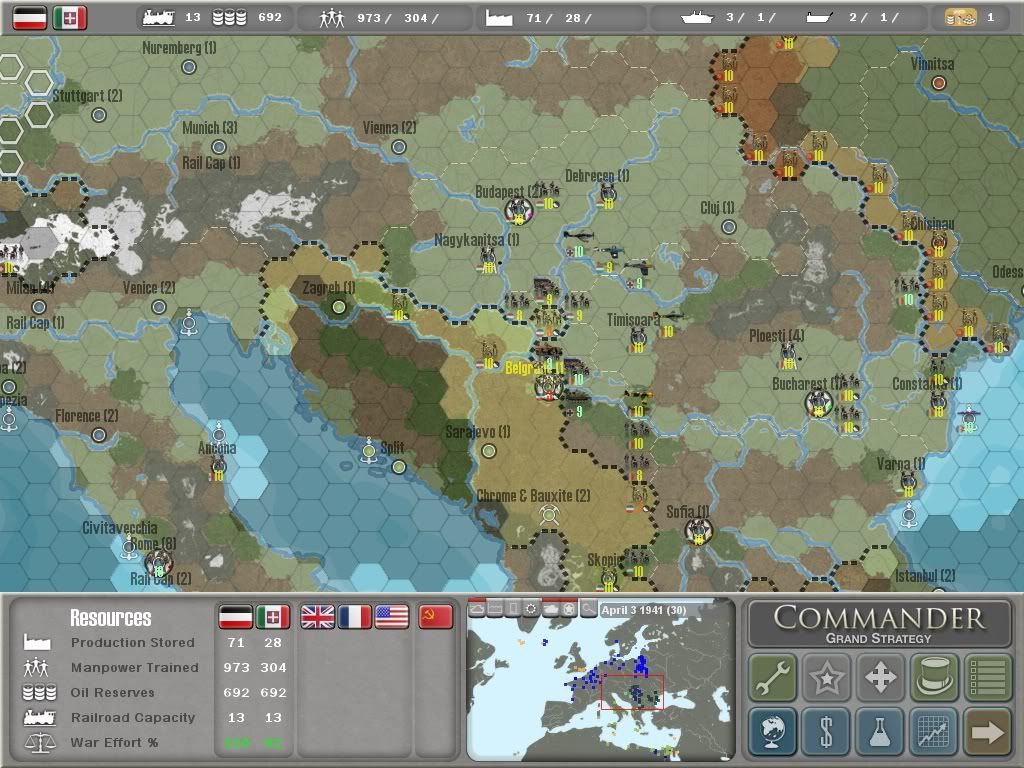
Task: Click the Split port anchor icon
Action: 369,451
